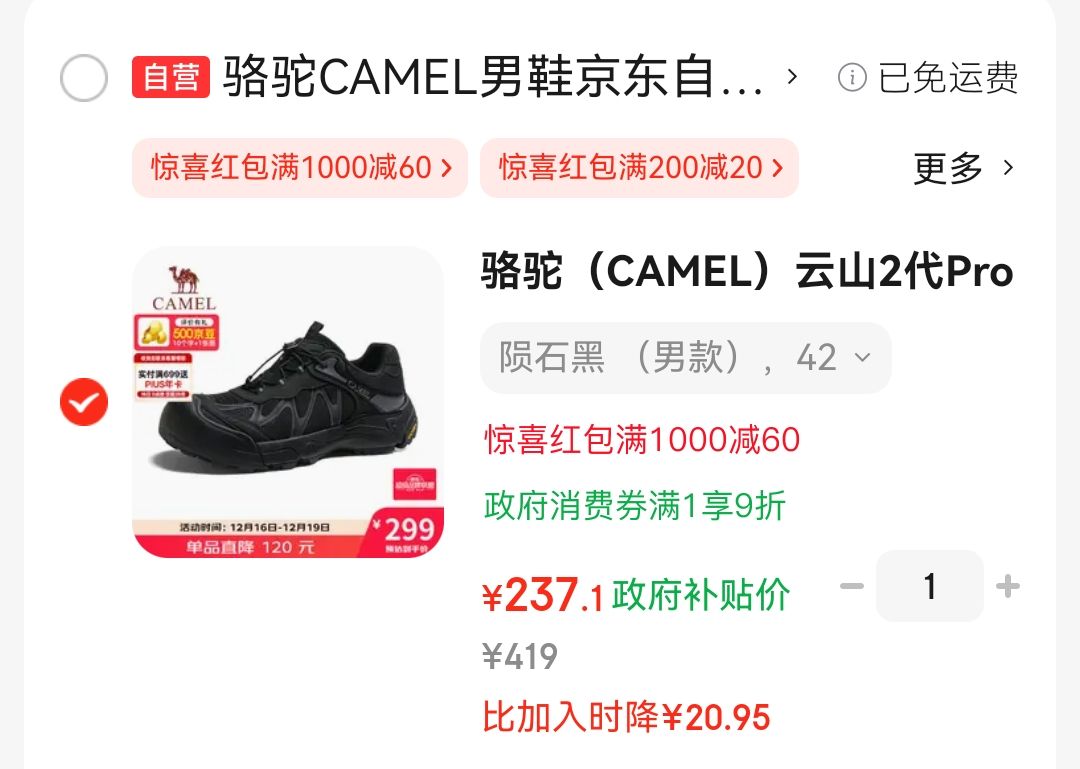Decrease quantity with the minus button

pyautogui.click(x=851, y=586)
